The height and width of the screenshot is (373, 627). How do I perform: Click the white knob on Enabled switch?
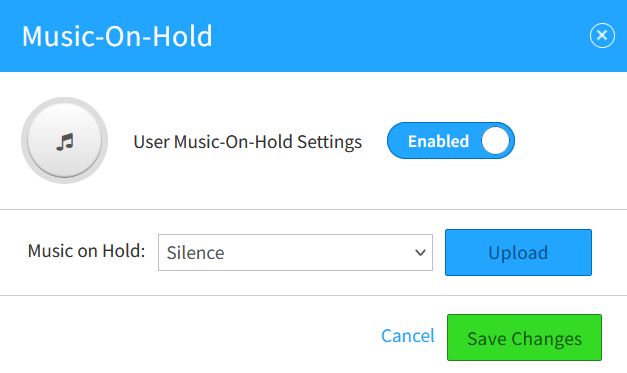pos(495,141)
